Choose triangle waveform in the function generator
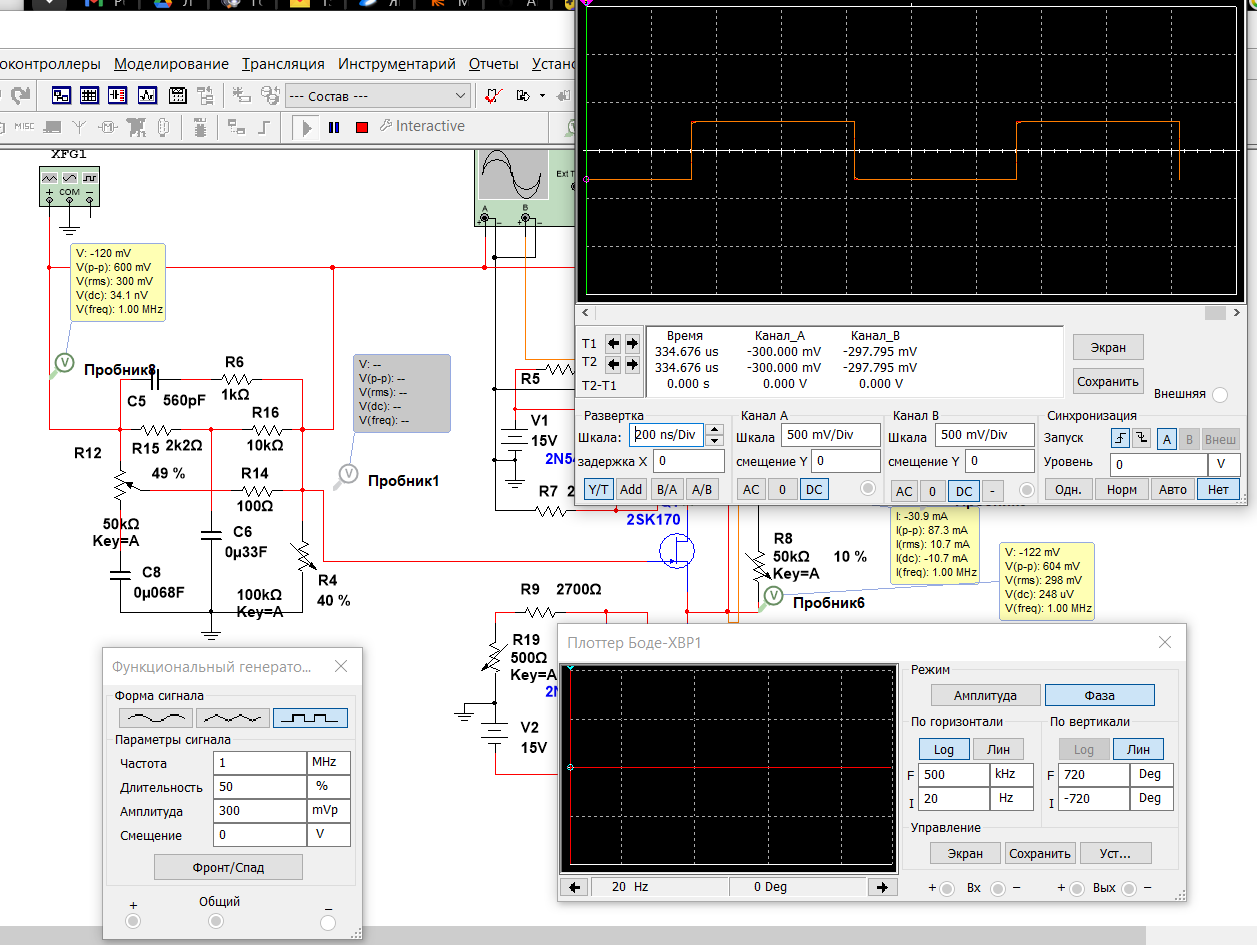The width and height of the screenshot is (1257, 945). 233,717
